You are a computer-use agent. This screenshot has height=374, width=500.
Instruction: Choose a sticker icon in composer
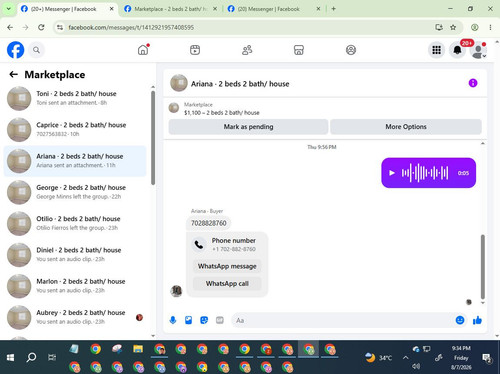pos(204,320)
